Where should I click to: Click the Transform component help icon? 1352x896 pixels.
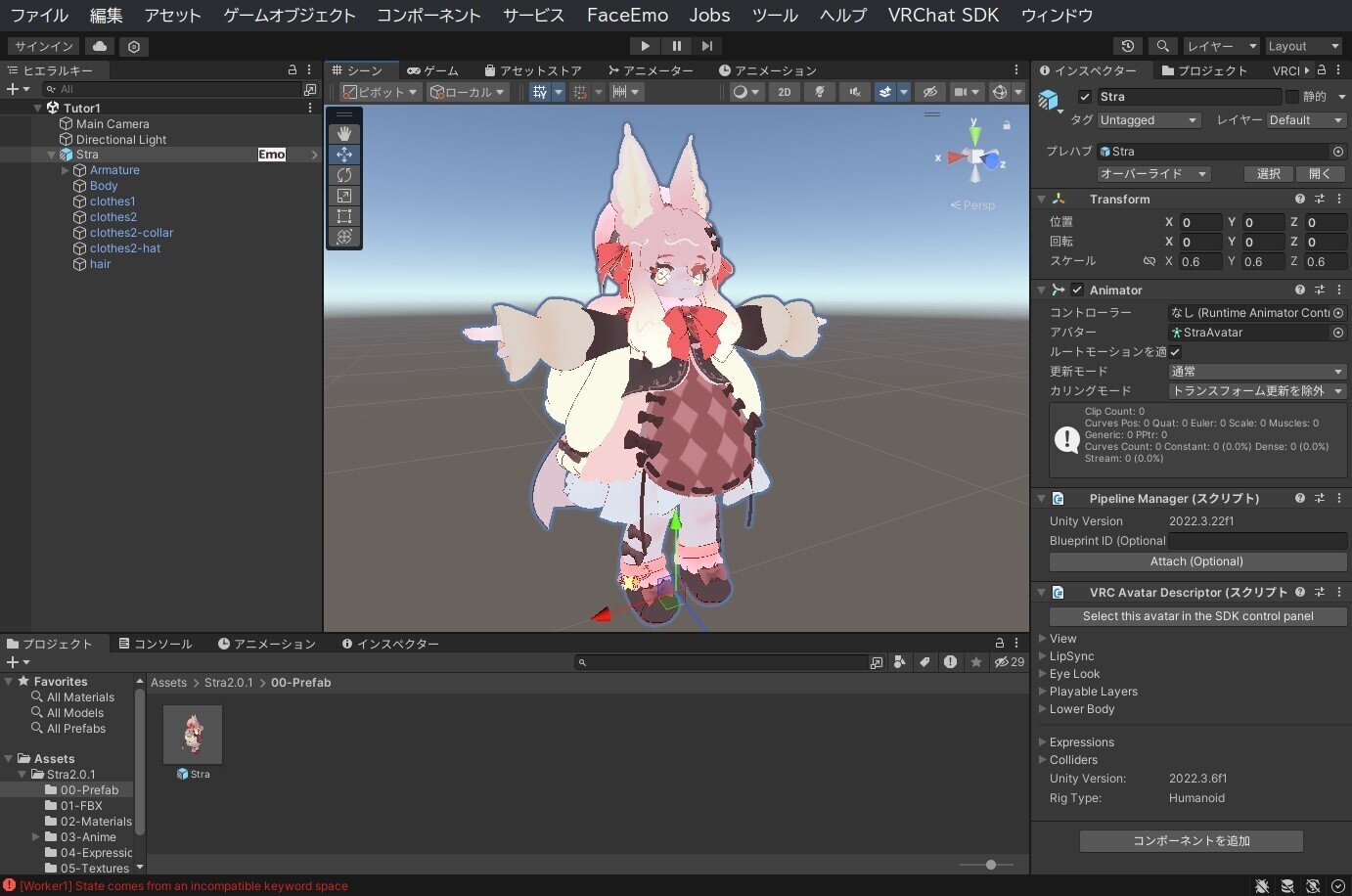1300,199
